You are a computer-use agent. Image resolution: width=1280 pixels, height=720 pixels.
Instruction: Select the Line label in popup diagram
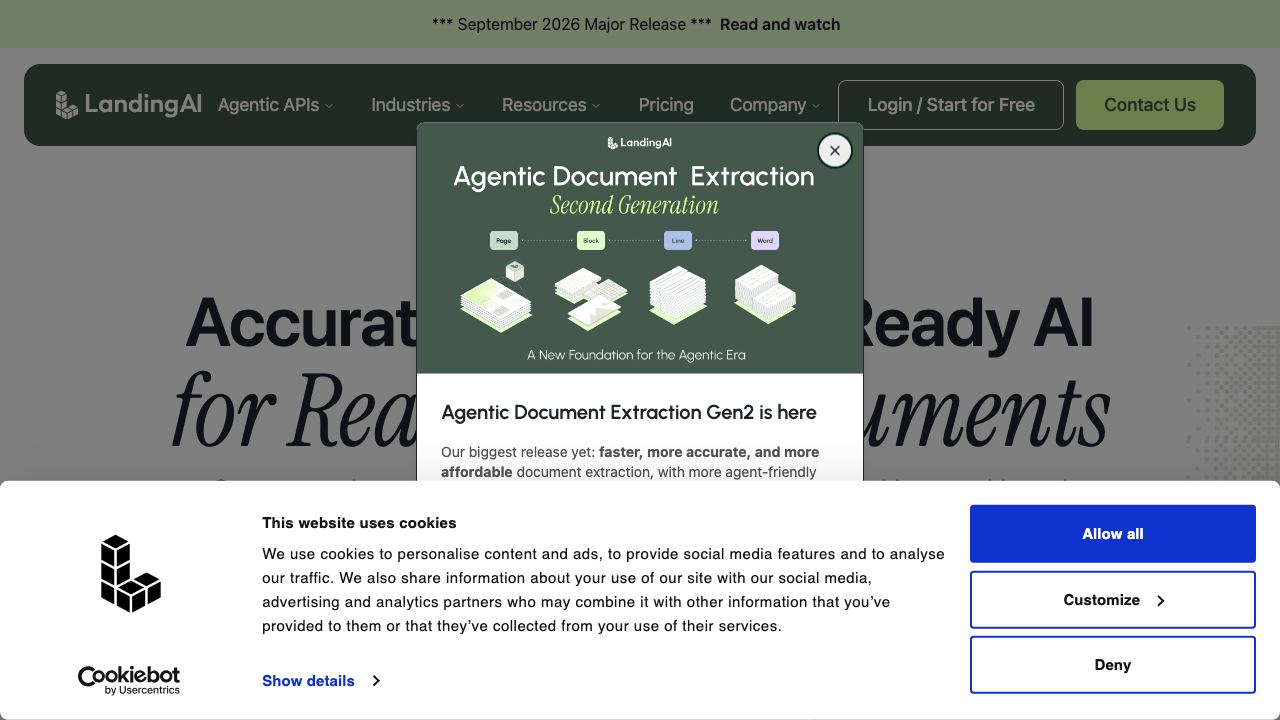(678, 241)
